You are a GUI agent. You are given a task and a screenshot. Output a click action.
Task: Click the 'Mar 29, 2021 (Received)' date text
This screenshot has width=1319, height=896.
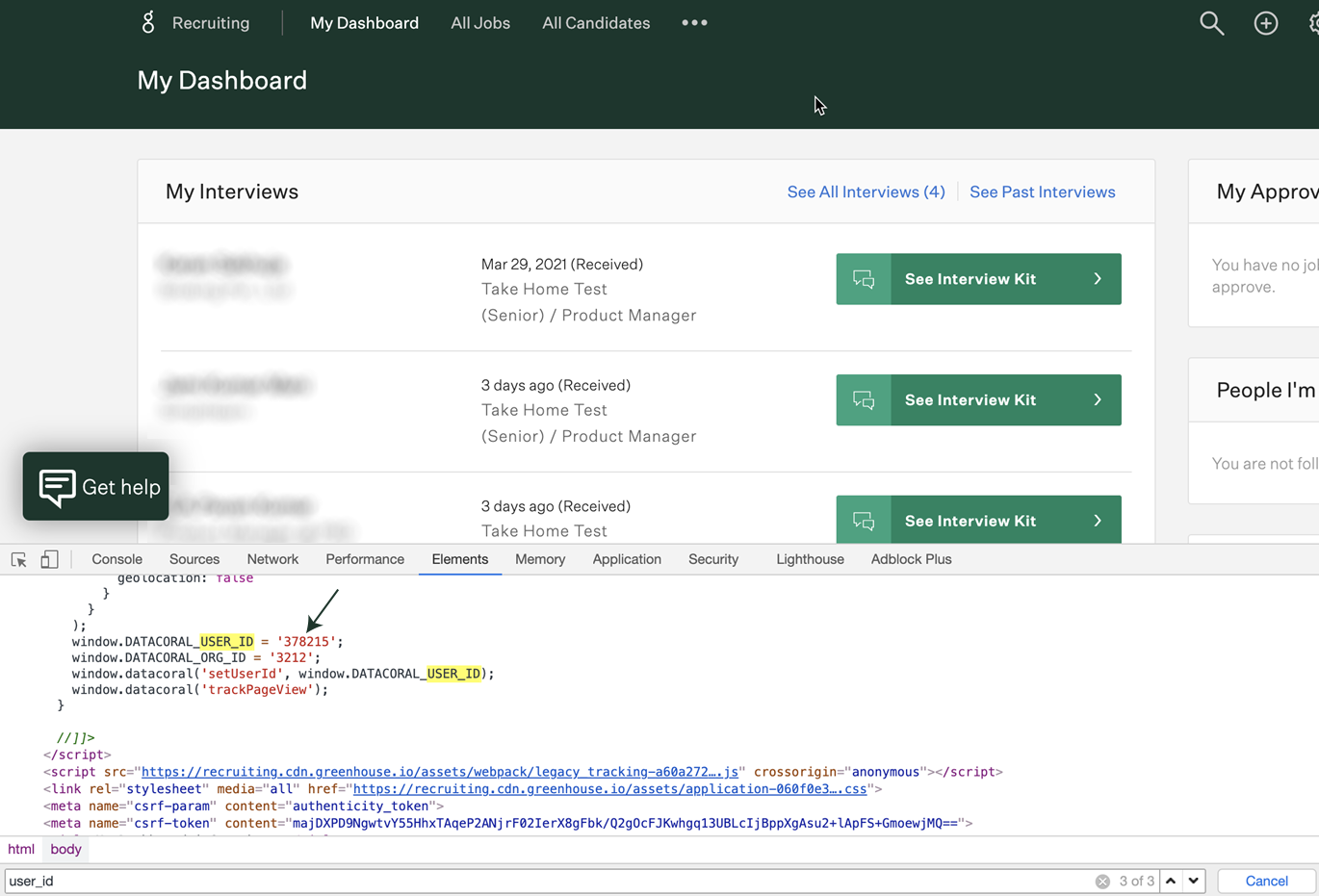coord(562,264)
